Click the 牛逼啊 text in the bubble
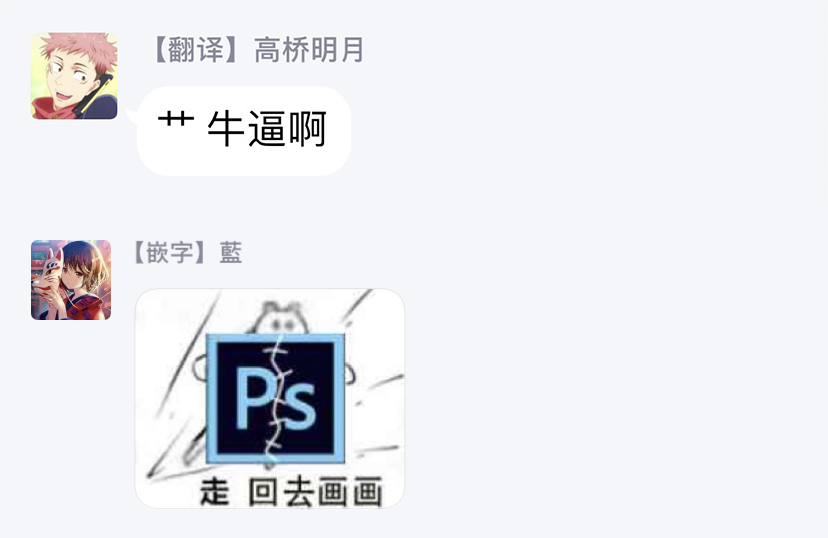828x538 pixels. pyautogui.click(x=267, y=128)
